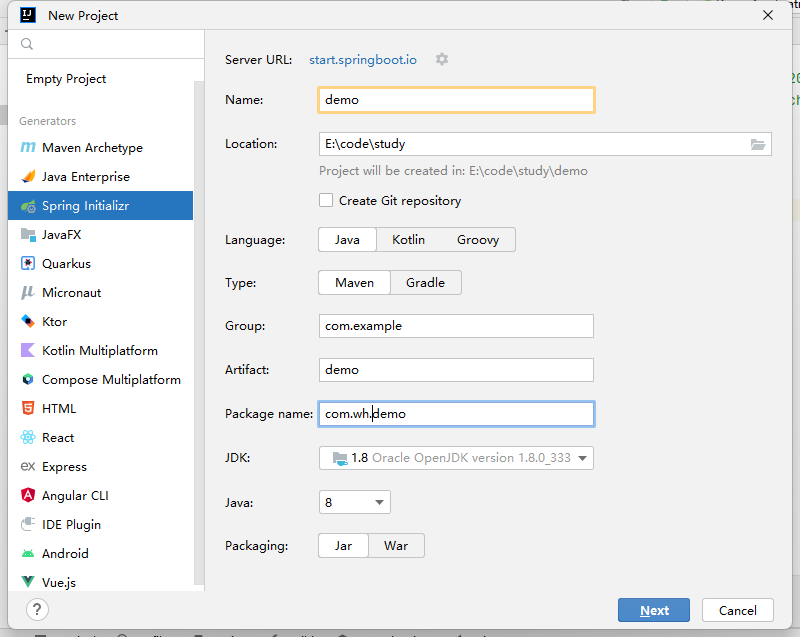
Task: Select the Quarkus generator label
Action: point(66,264)
